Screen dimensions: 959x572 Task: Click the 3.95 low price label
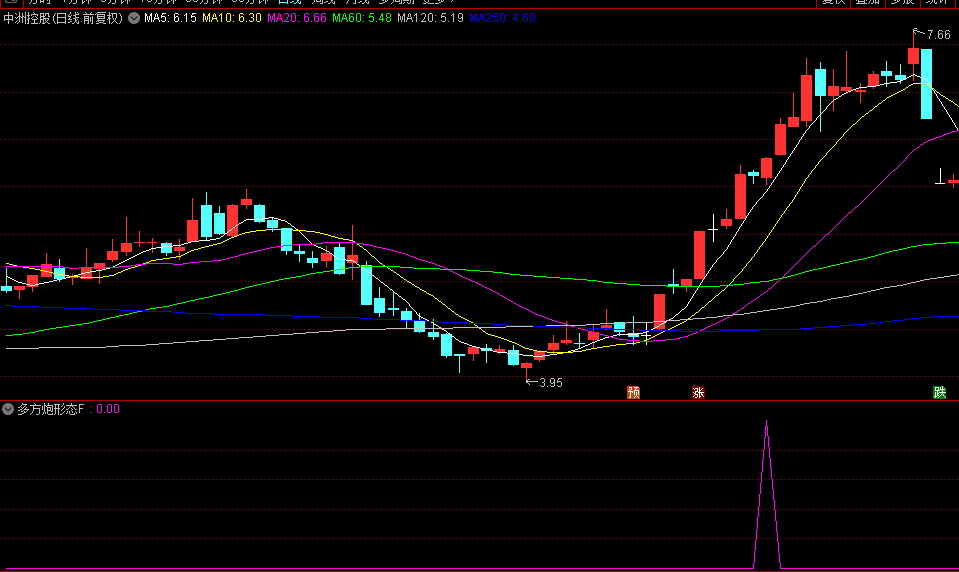(550, 383)
